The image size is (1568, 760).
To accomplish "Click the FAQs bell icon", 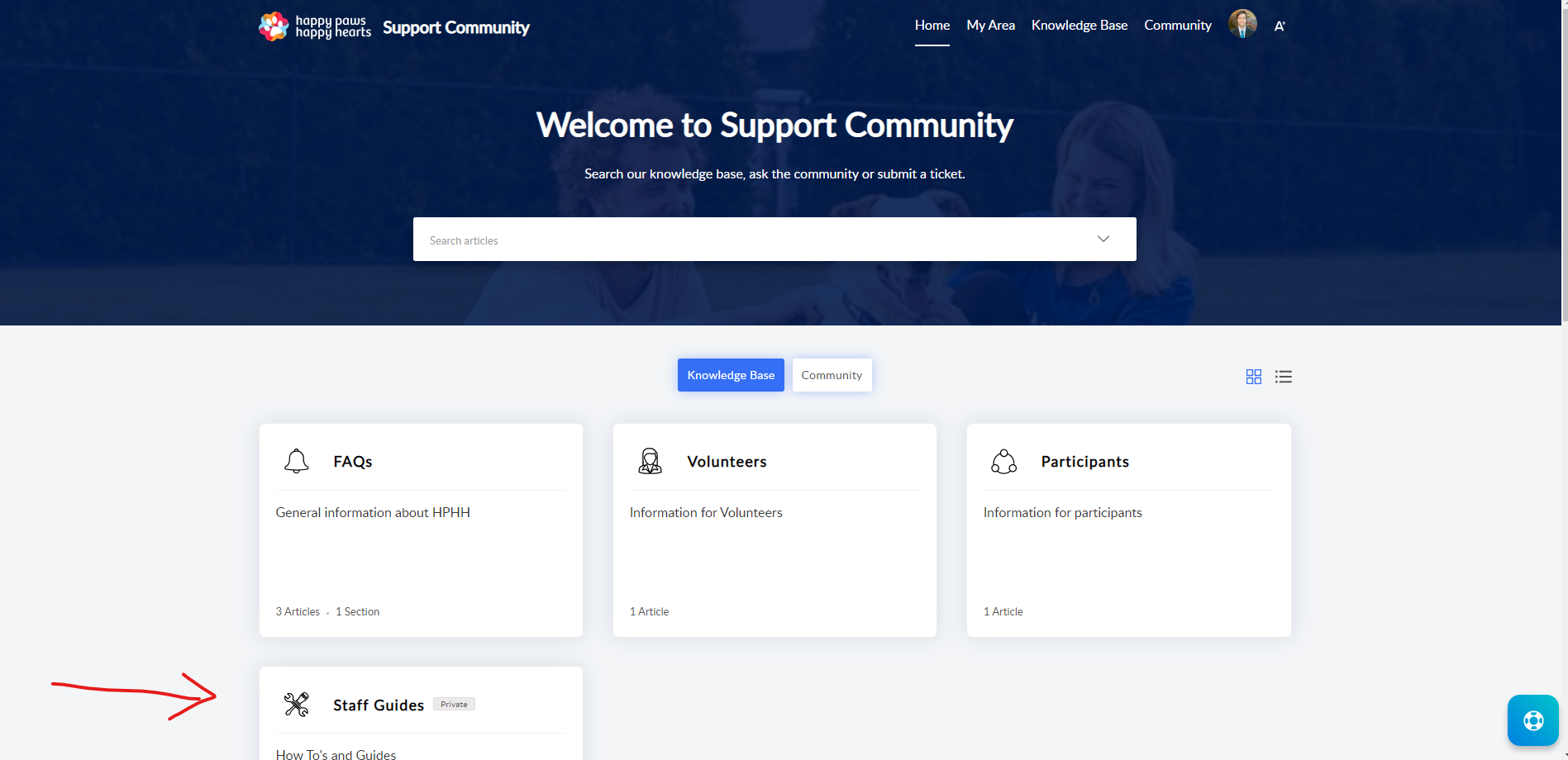I will pyautogui.click(x=296, y=461).
